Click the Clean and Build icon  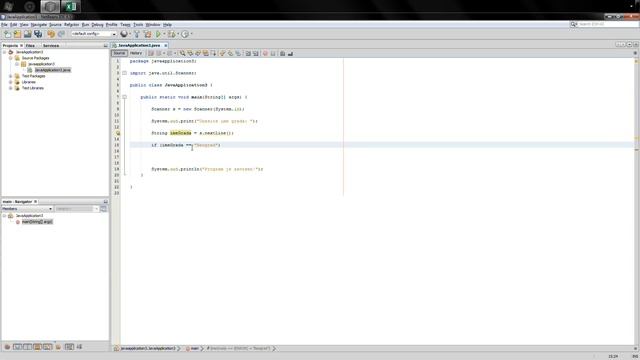click(147, 34)
